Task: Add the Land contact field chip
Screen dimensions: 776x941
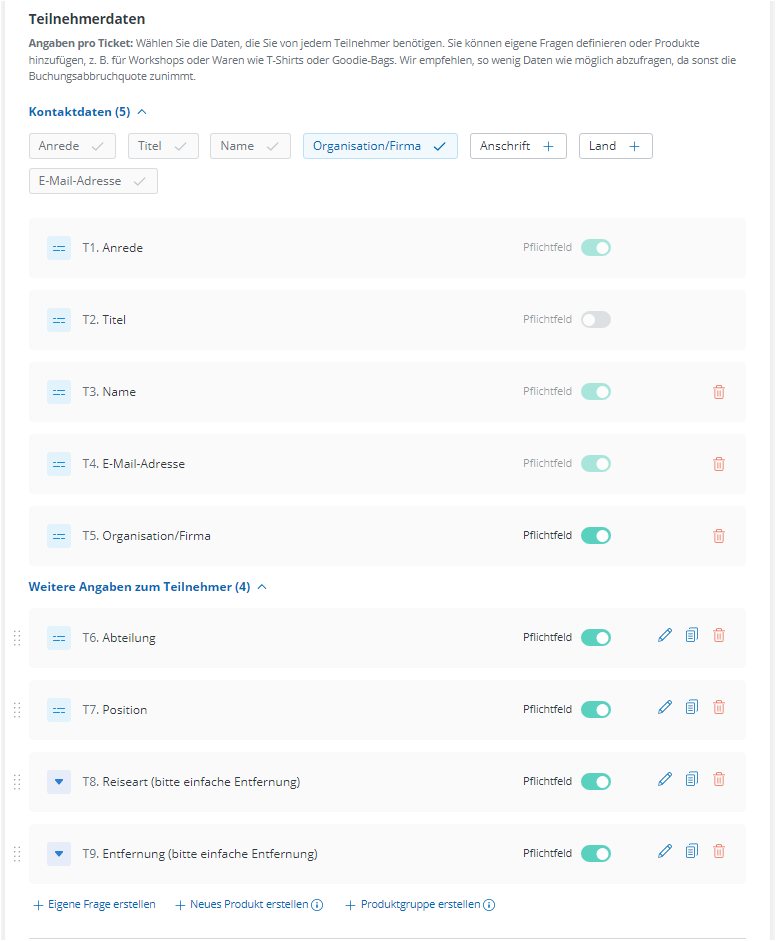Action: pos(615,146)
